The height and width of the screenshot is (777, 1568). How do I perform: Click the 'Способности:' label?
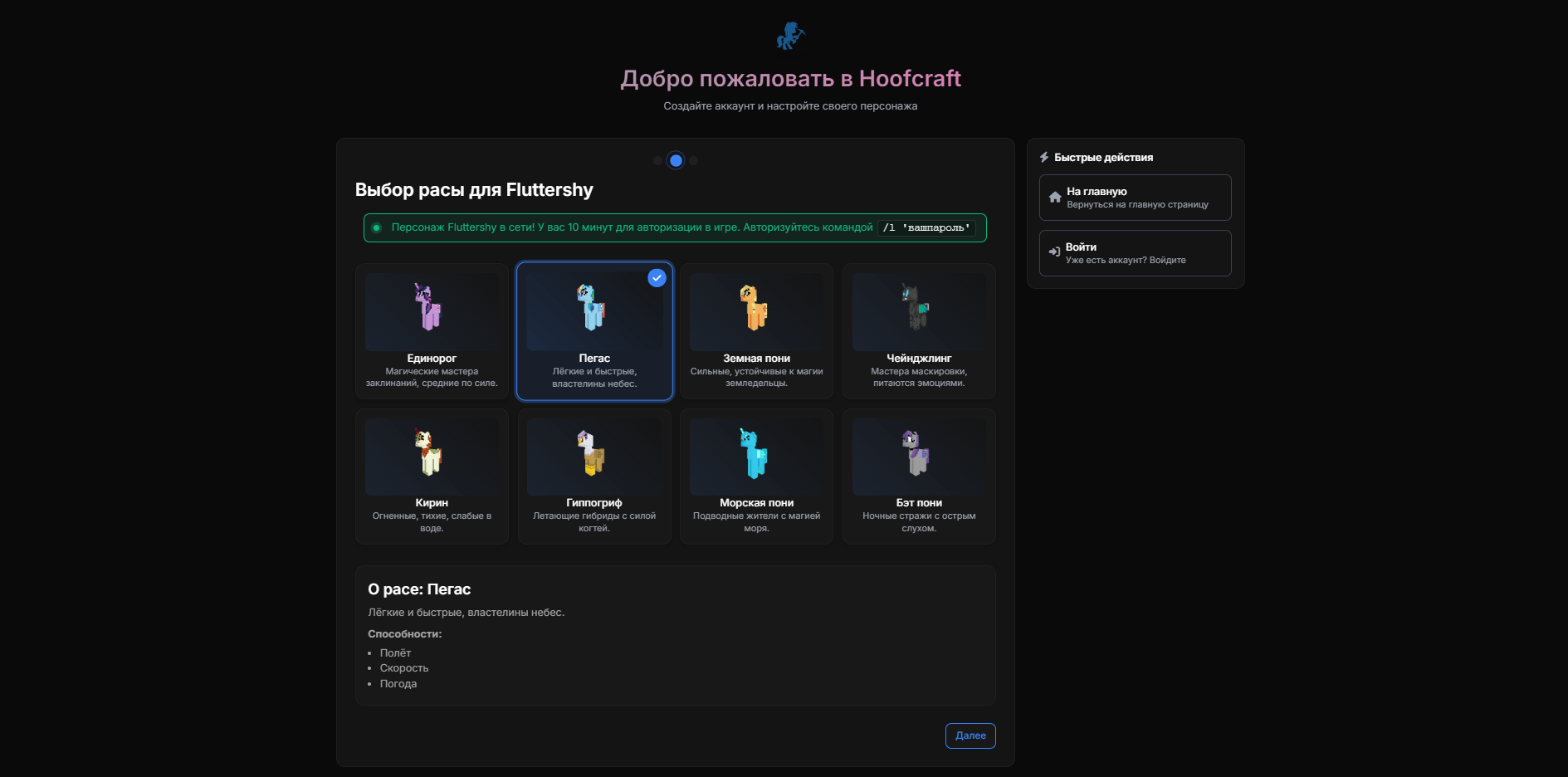pos(405,634)
